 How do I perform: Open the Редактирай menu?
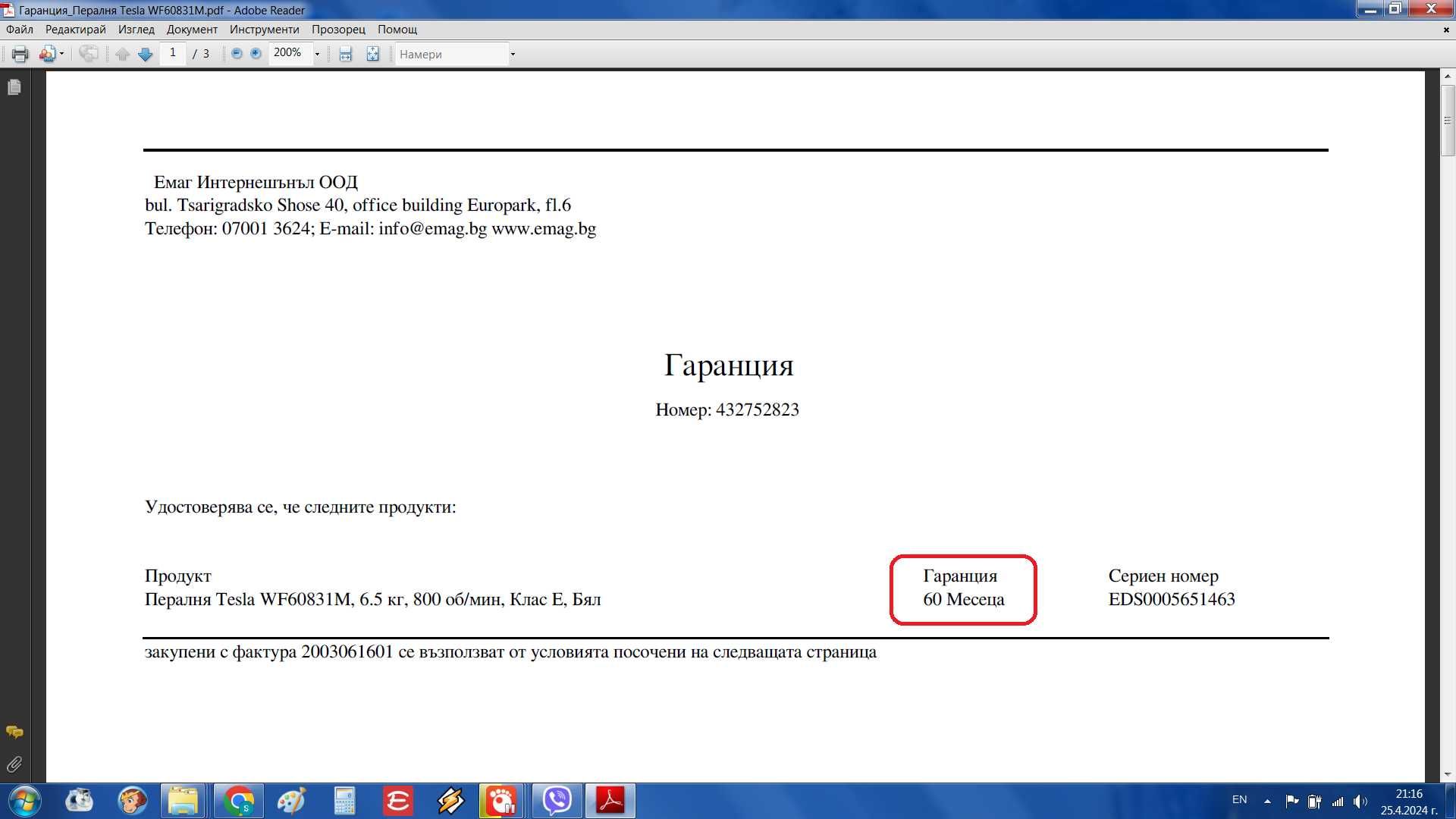(x=75, y=30)
